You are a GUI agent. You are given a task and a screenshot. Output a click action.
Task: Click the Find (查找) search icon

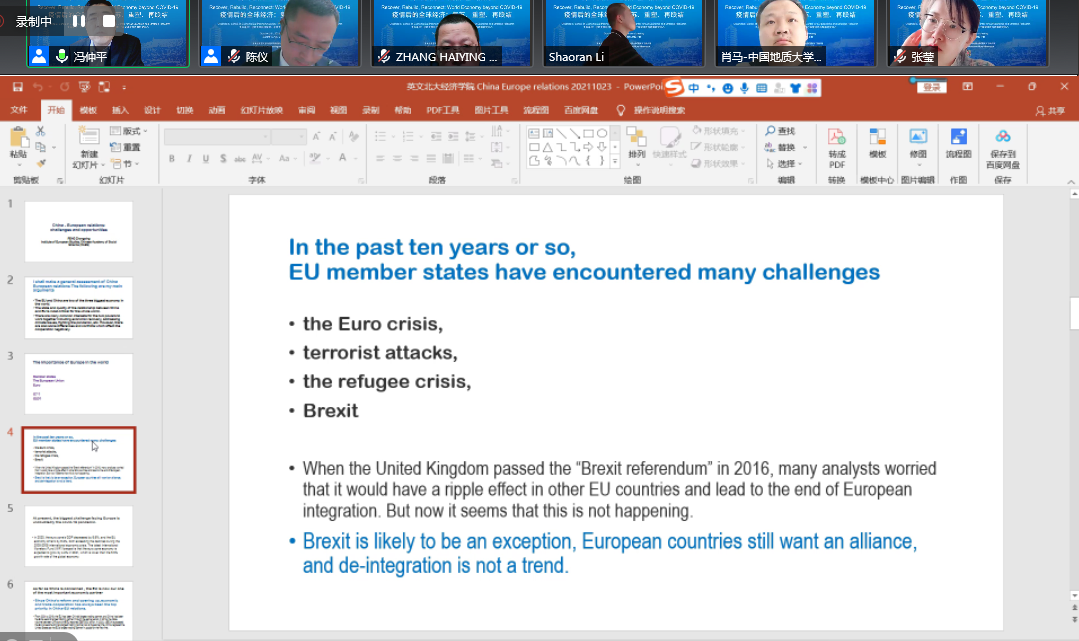click(780, 131)
